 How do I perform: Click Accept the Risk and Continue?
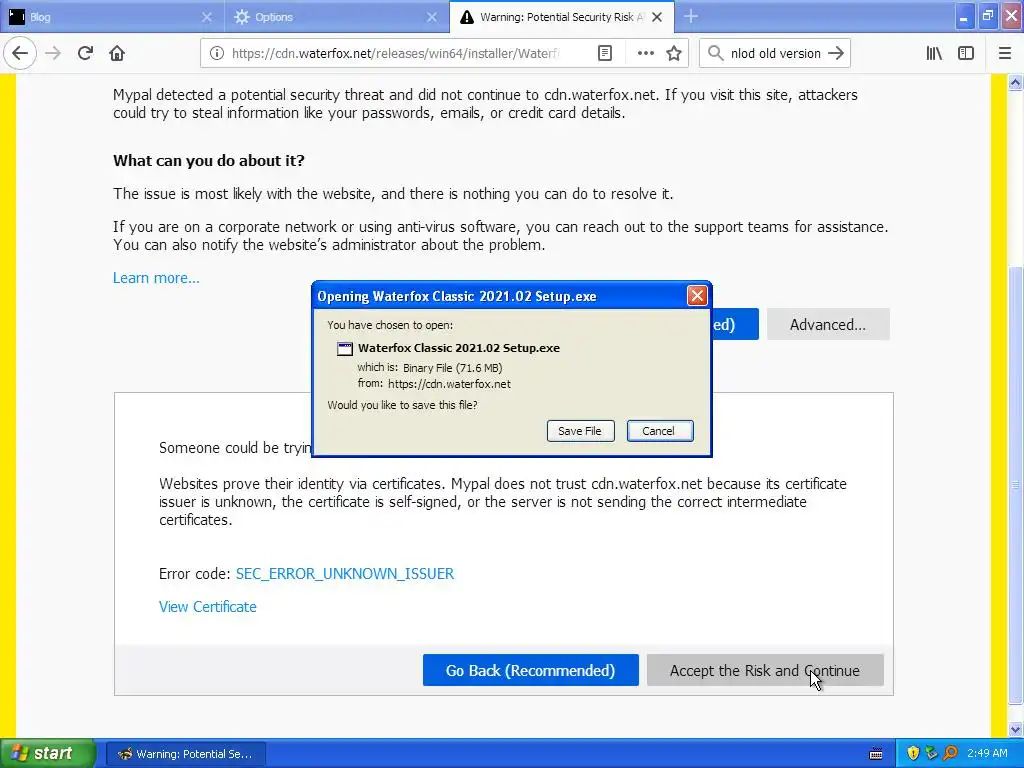(x=765, y=671)
